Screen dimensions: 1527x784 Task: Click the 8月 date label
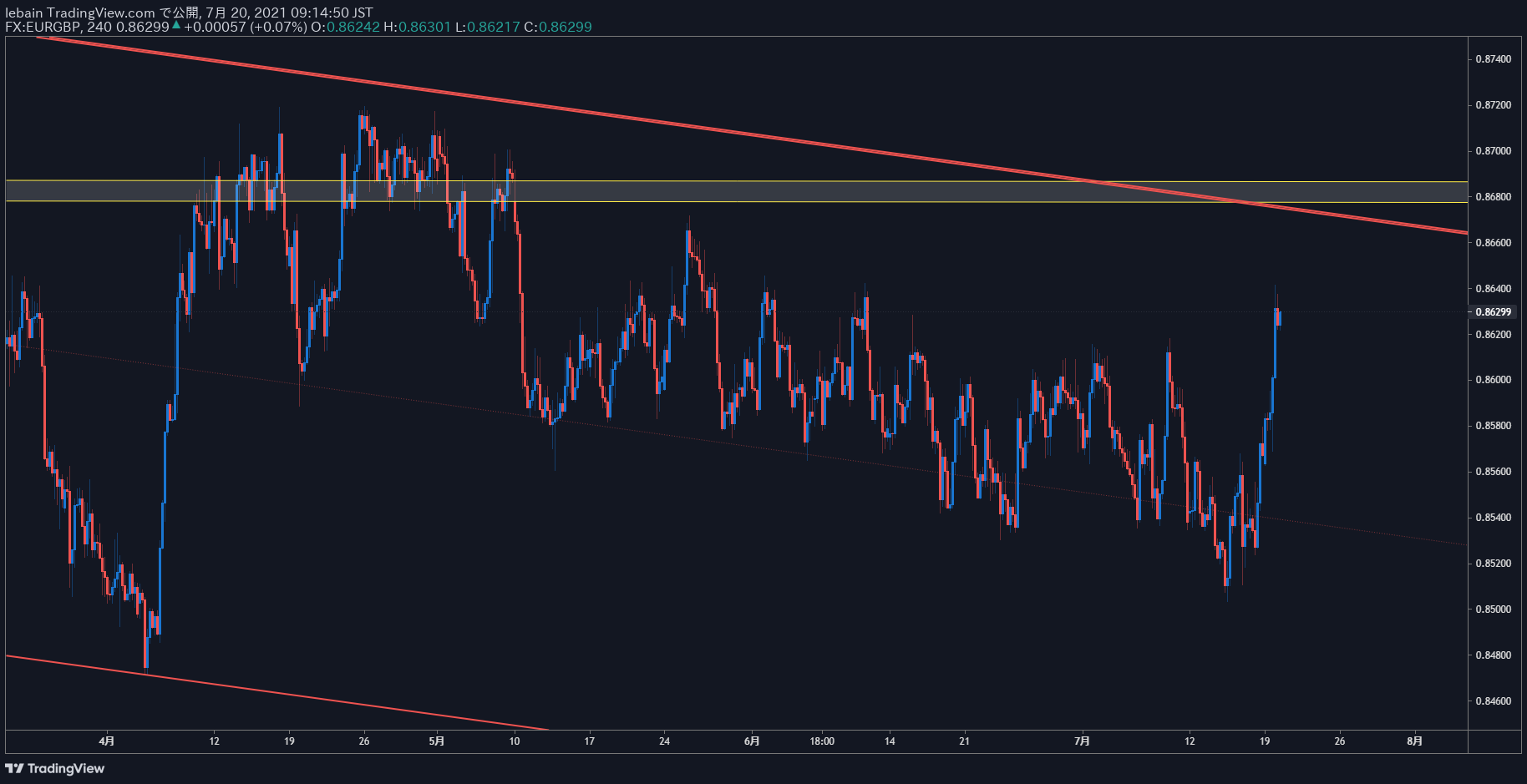coord(1415,741)
